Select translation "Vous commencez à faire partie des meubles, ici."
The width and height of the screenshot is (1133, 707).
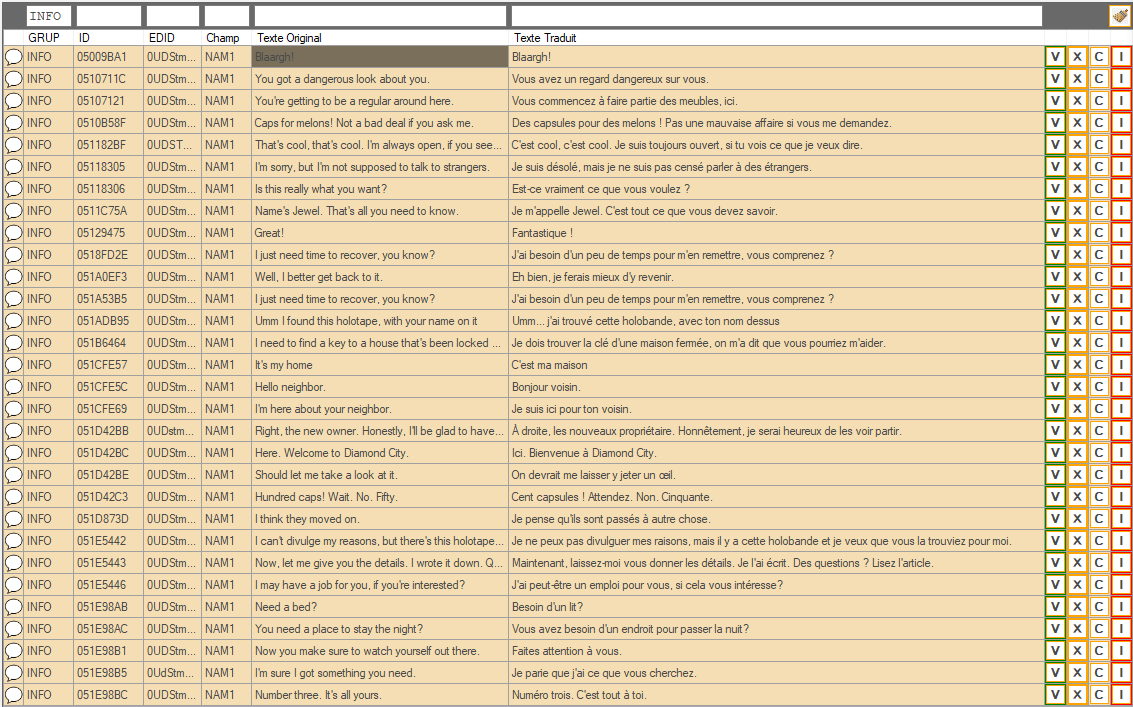[624, 100]
